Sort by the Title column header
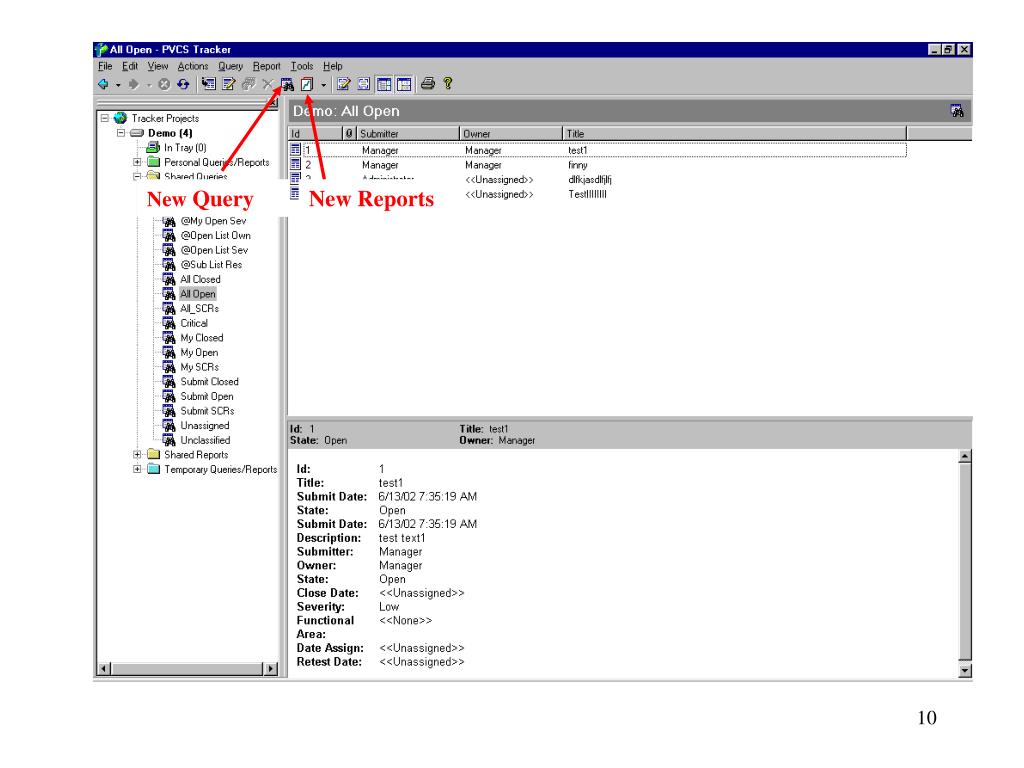Screen dimensions: 1024x768 [x=735, y=133]
